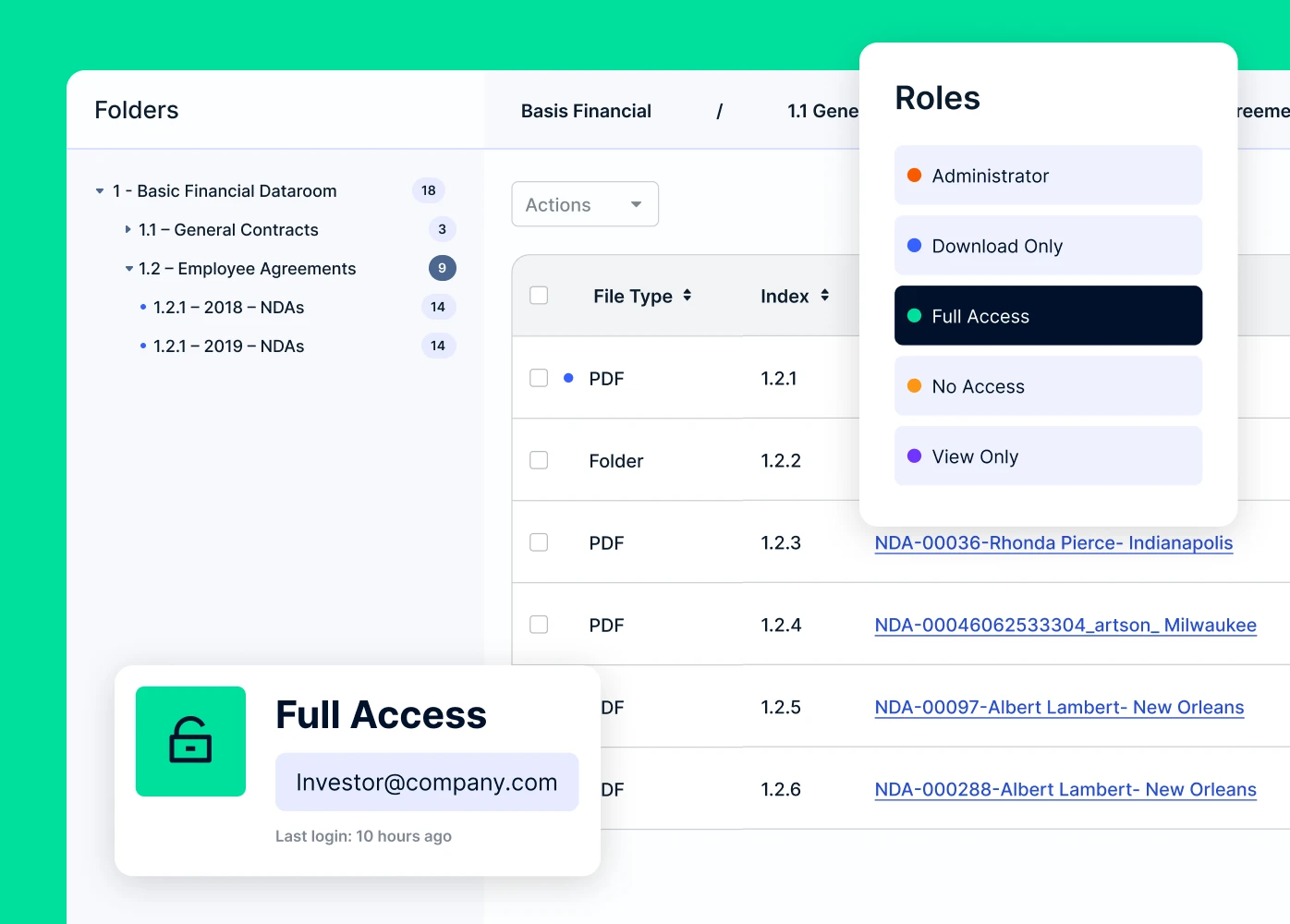Select the checkbox for PDF row 1.2.4
Screen dimensions: 1290x924
point(539,625)
